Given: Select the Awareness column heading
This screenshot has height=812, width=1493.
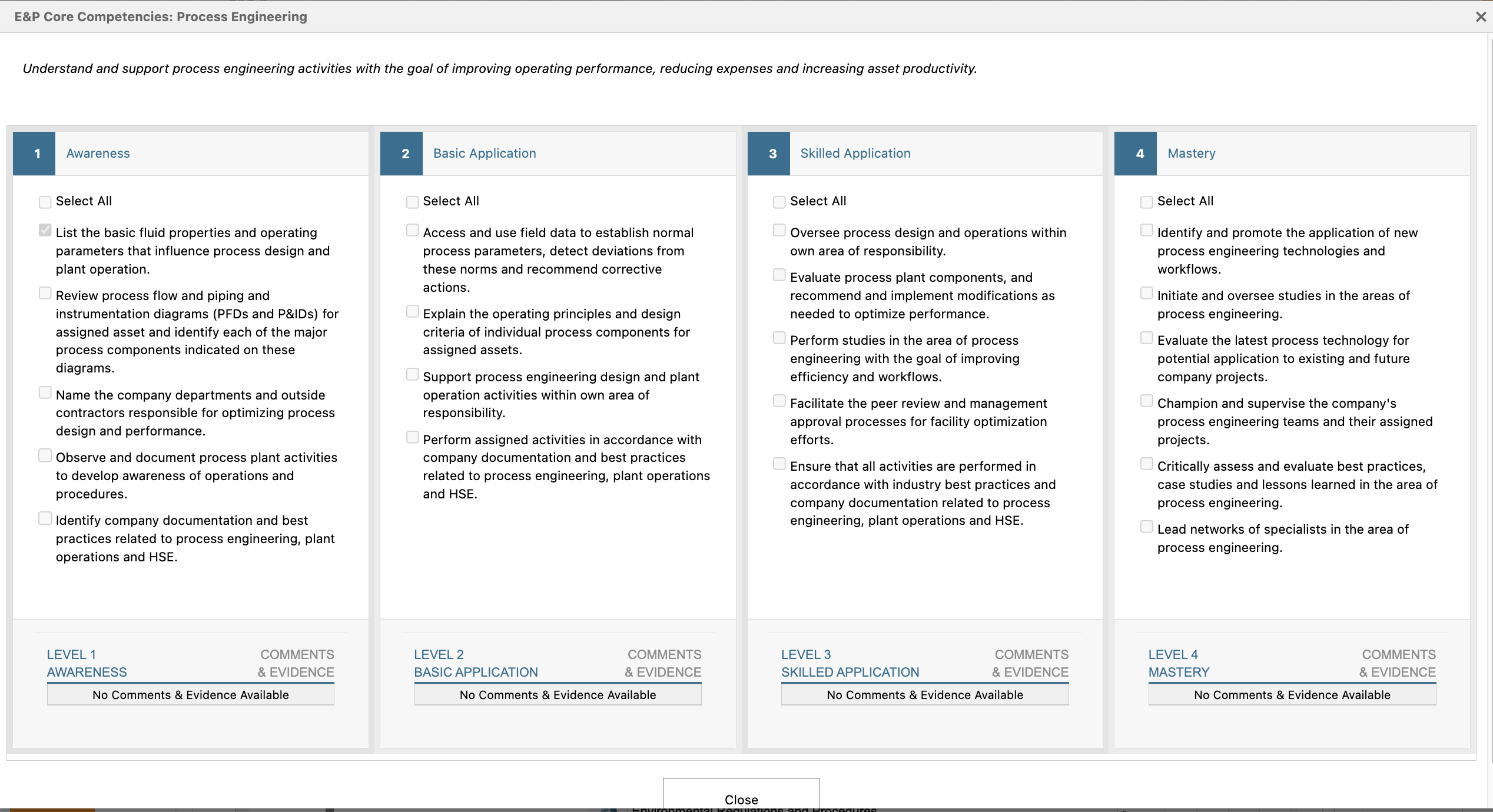Looking at the screenshot, I should 98,154.
